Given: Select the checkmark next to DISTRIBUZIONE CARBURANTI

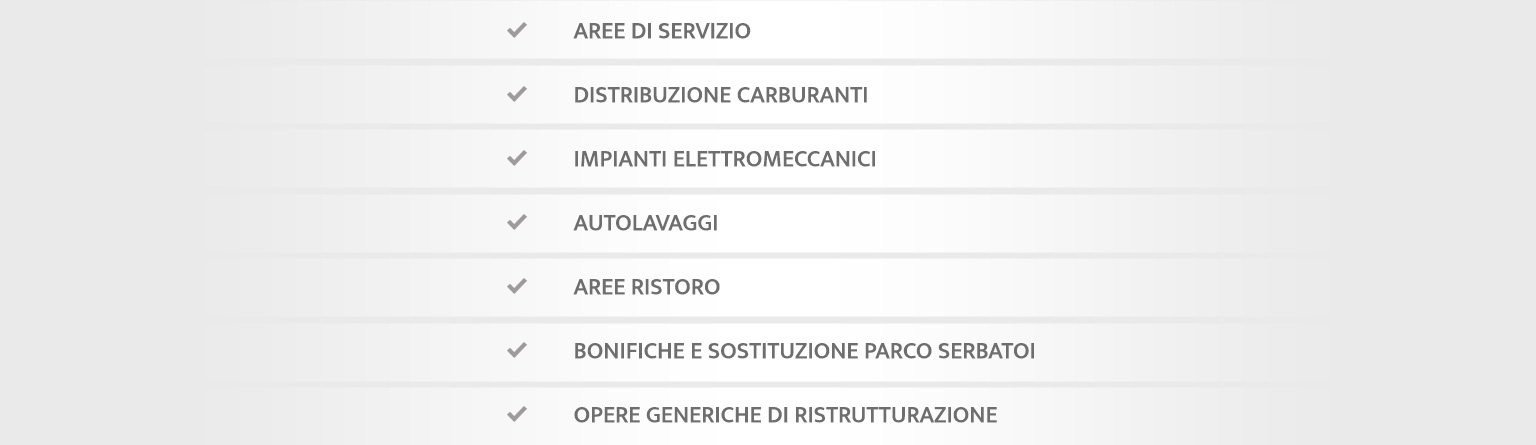Looking at the screenshot, I should 517,95.
